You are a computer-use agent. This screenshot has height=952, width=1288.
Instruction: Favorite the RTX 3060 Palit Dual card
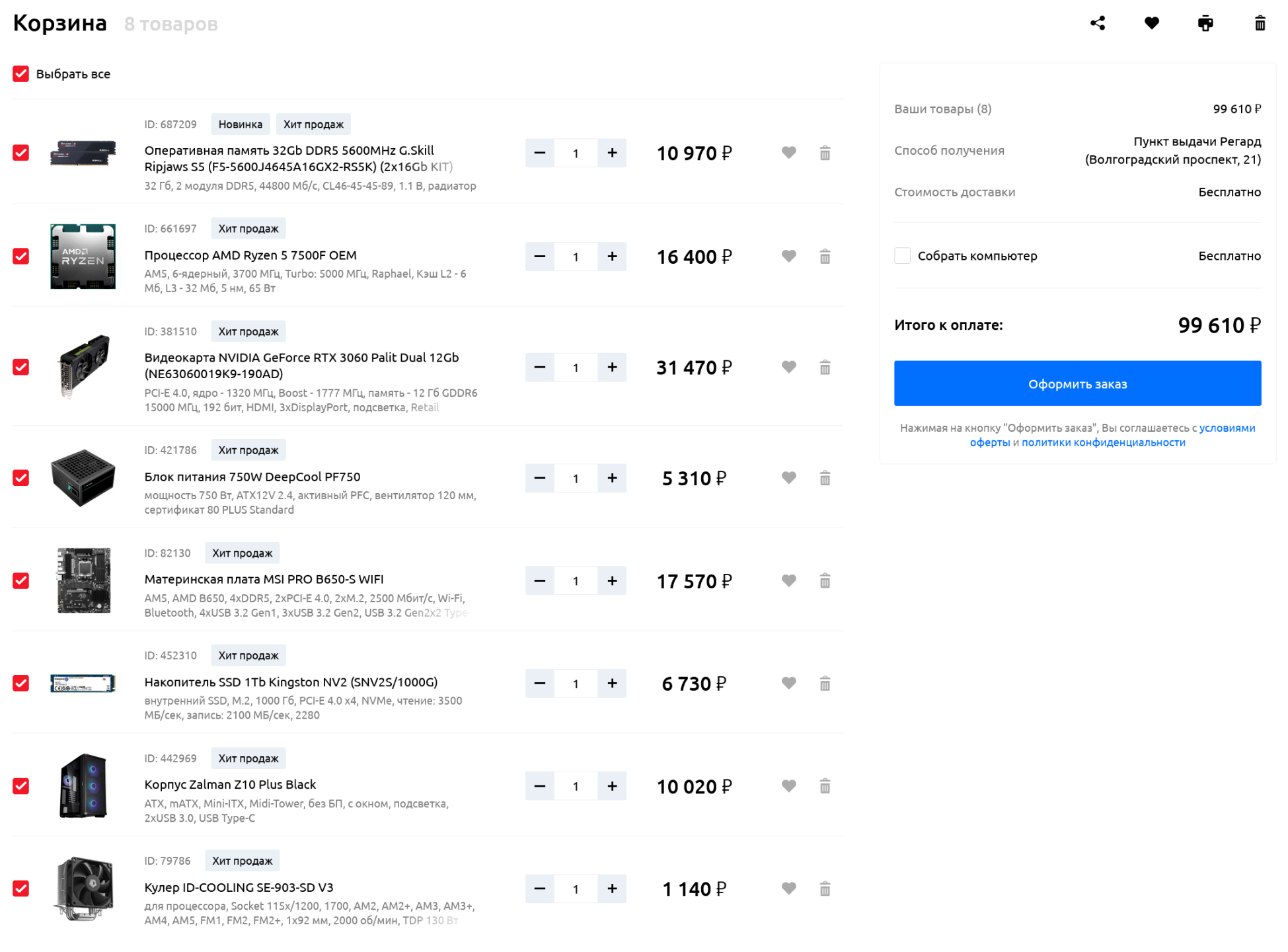(788, 367)
